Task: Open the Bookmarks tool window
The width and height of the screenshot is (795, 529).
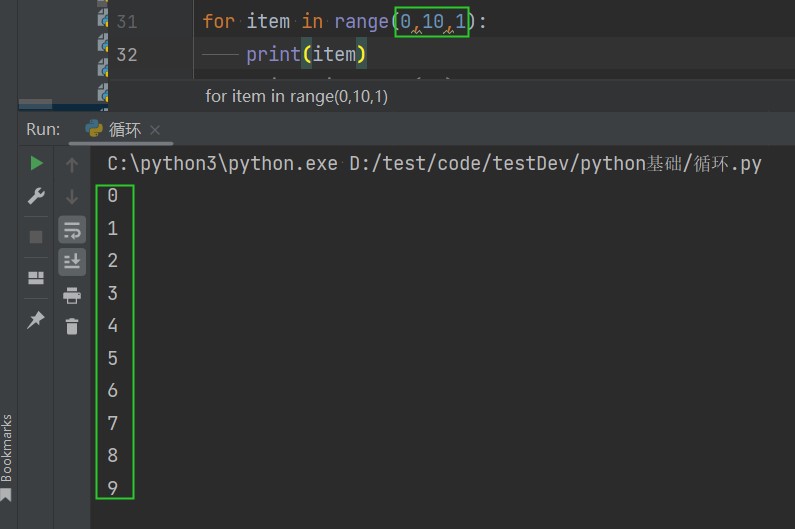Action: [7, 455]
